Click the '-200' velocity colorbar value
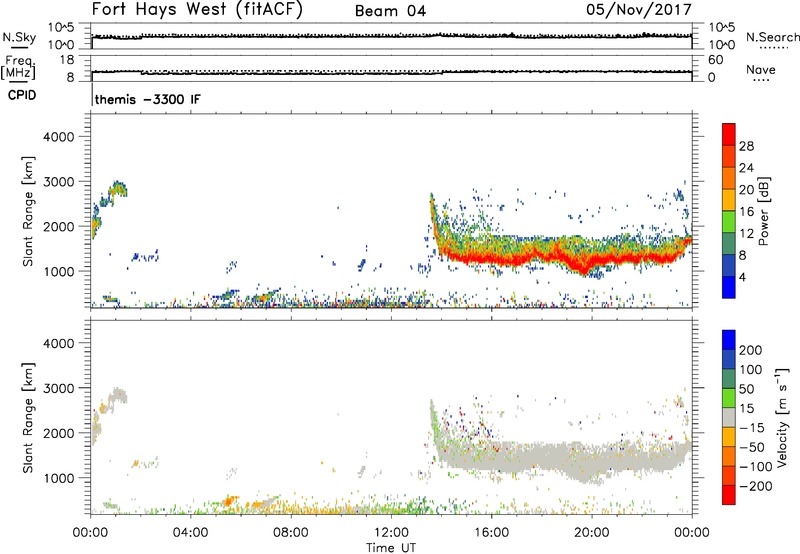This screenshot has height=554, width=800. [x=755, y=486]
